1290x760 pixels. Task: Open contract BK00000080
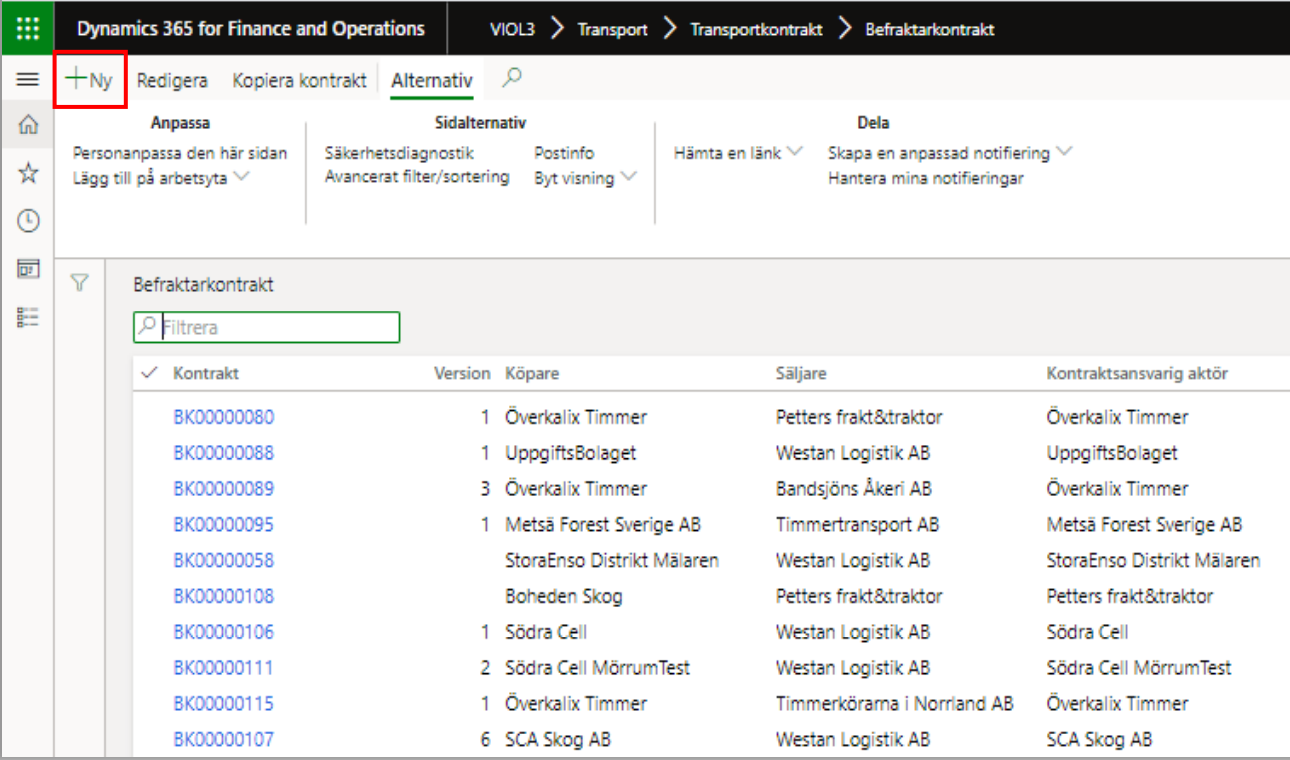click(x=223, y=417)
